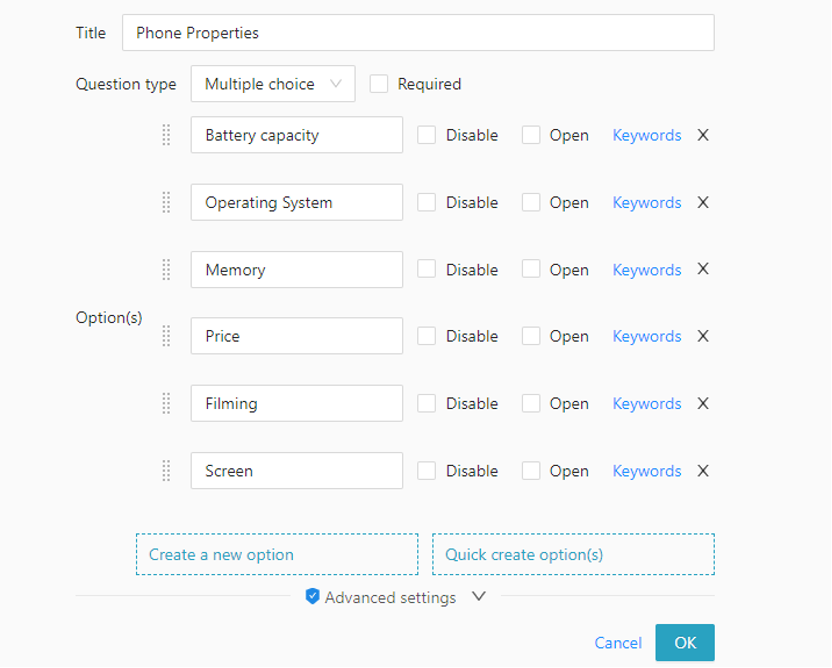Edit the Battery capacity option field
832x668 pixels.
(x=297, y=135)
